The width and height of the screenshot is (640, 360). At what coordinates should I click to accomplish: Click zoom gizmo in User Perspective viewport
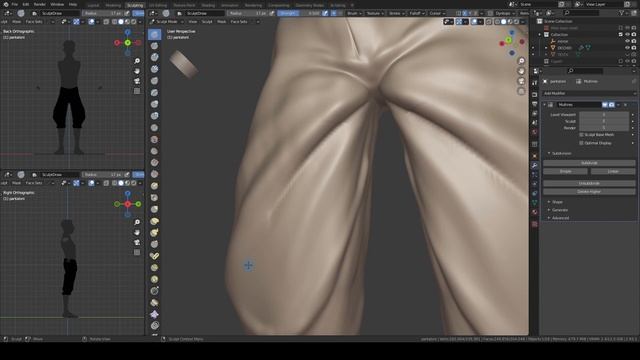(x=521, y=61)
